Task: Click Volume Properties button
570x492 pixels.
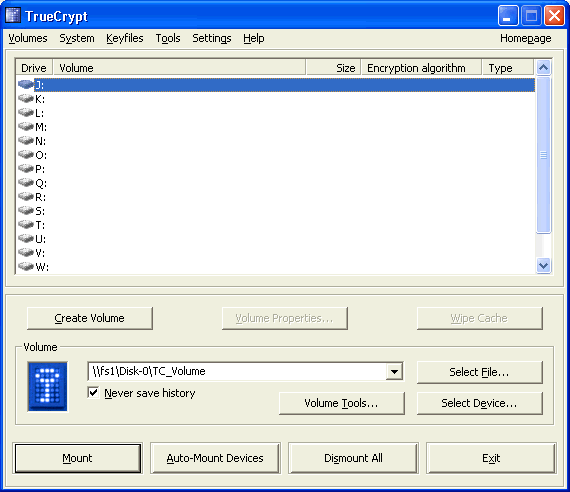Action: tap(285, 318)
